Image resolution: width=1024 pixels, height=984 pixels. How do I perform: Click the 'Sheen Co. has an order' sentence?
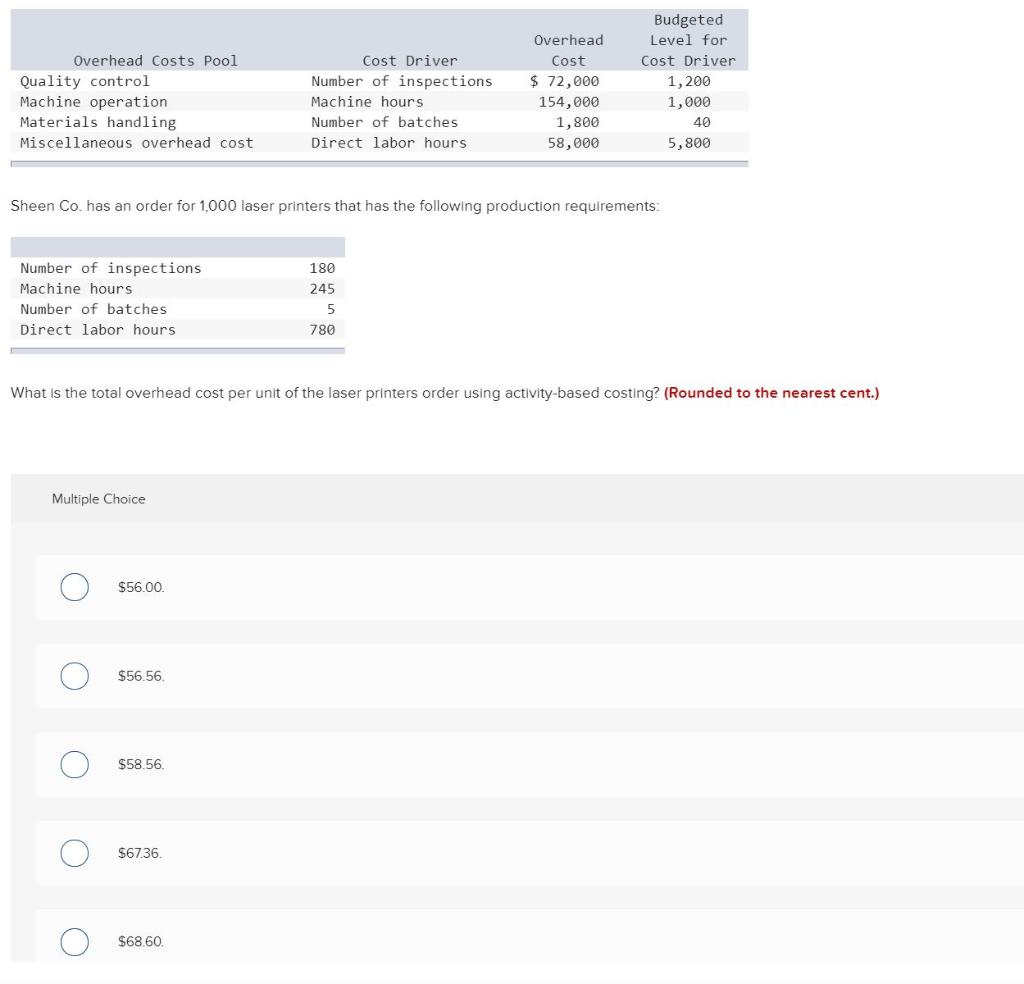[335, 206]
